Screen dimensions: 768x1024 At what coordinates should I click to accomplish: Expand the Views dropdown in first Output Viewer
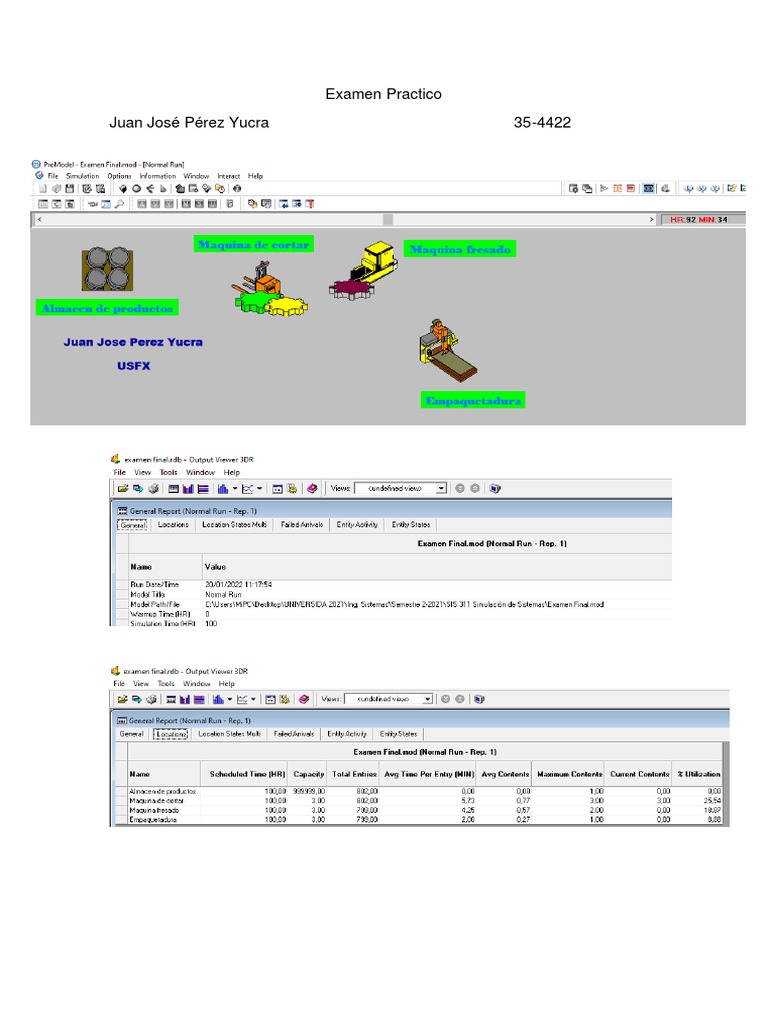pyautogui.click(x=442, y=488)
